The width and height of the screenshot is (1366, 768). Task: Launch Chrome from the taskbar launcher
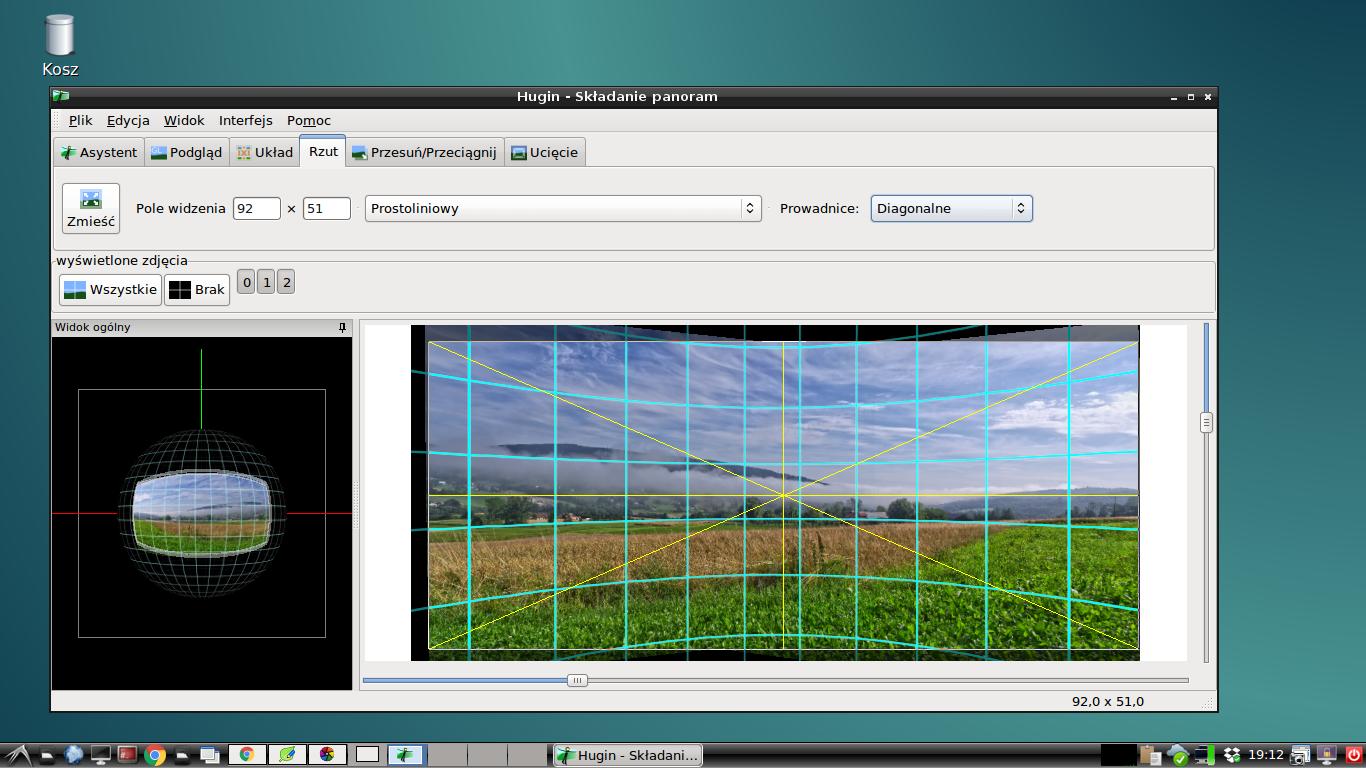(154, 755)
